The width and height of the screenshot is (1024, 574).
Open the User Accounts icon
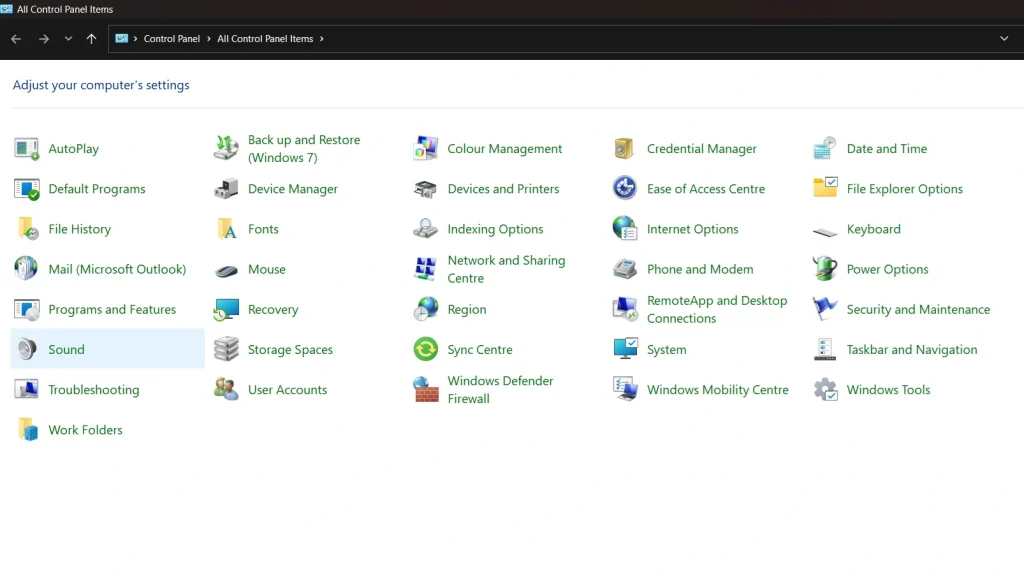[227, 390]
